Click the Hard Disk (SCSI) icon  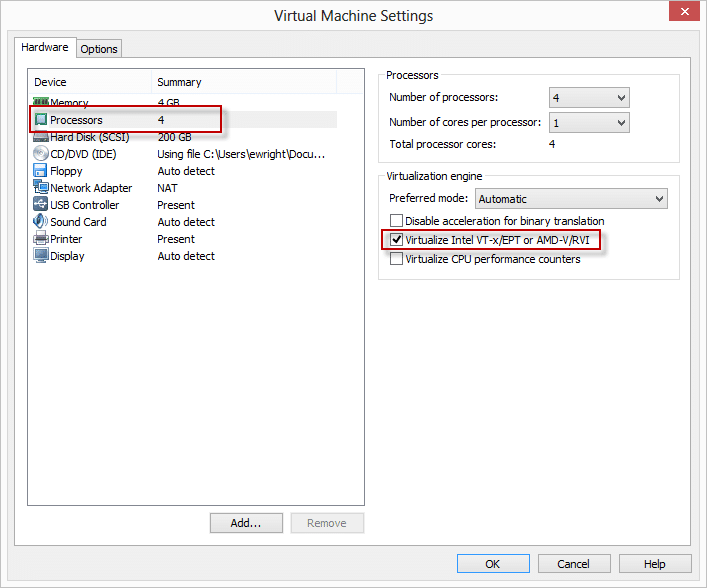[41, 137]
